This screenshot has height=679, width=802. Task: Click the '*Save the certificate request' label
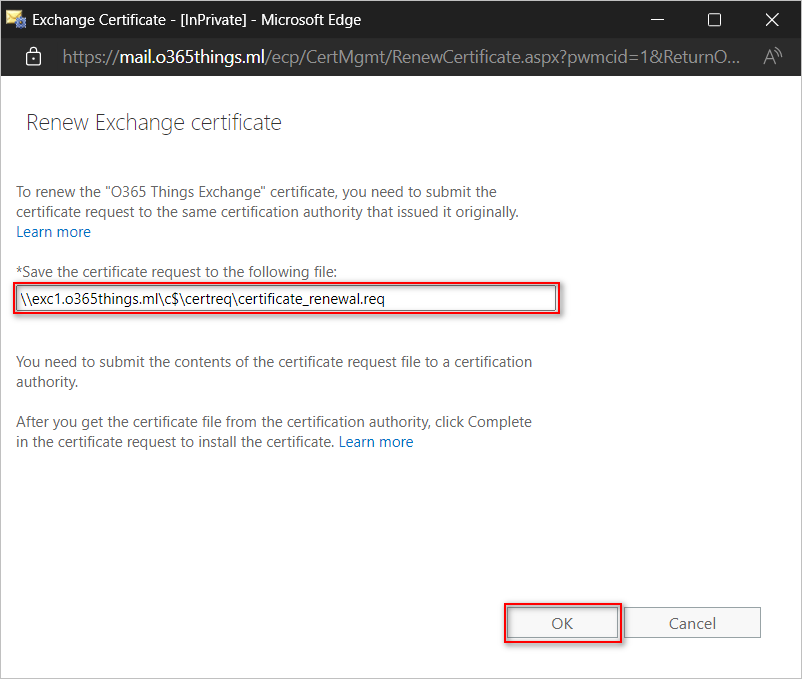[x=176, y=272]
